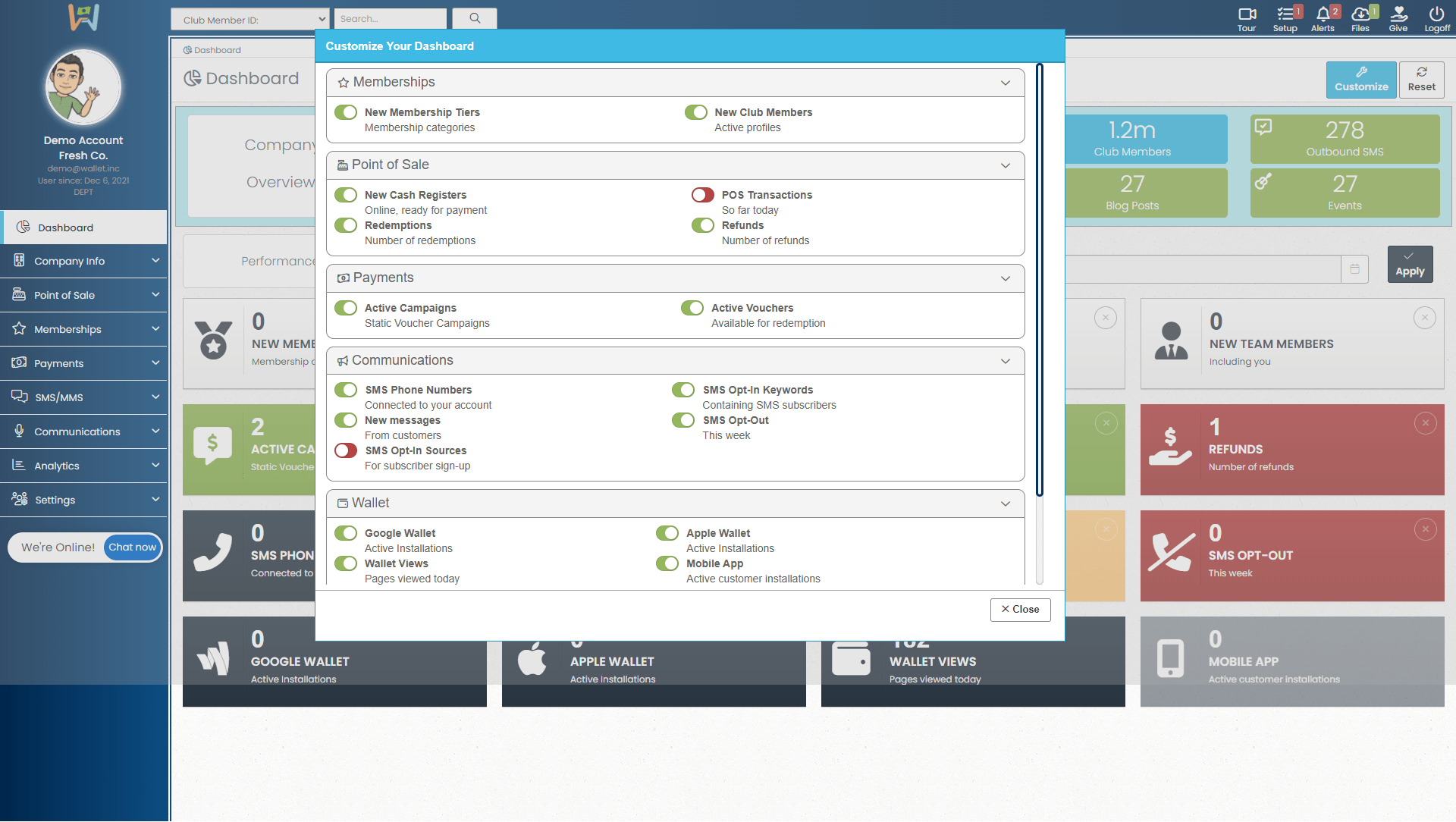Toggle Active Campaigns switch

346,308
